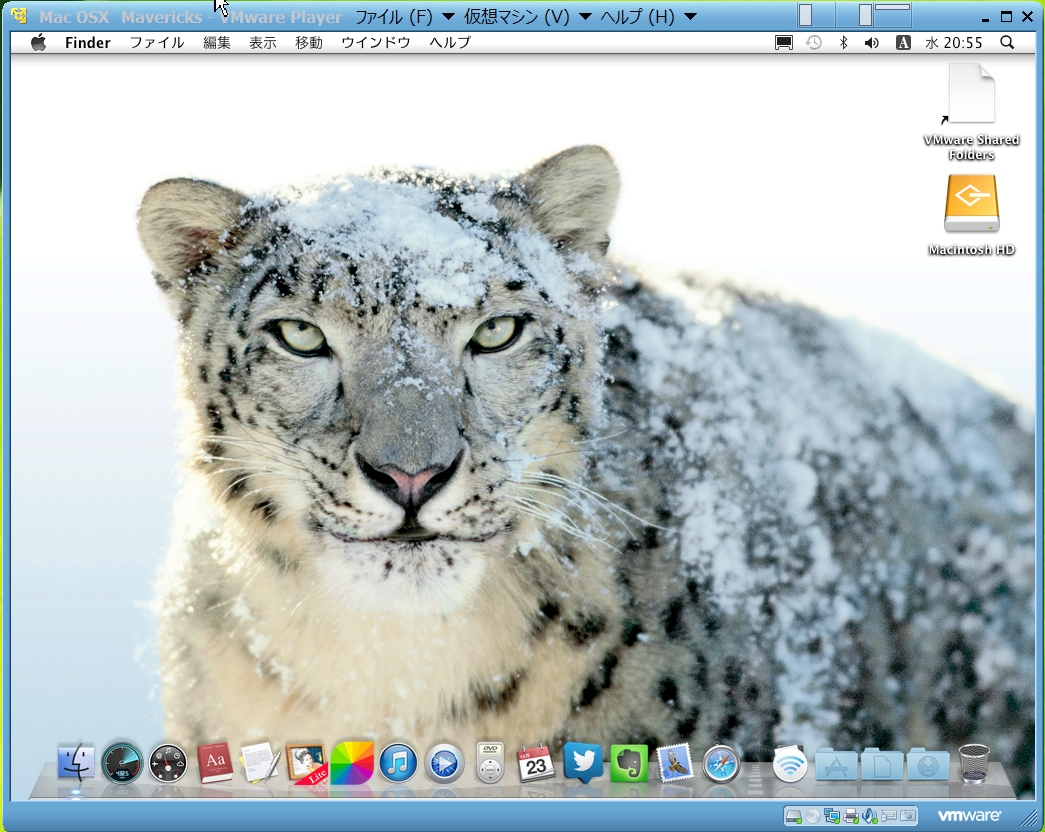The image size is (1045, 832).
Task: Open Spotlight search magnifier
Action: [x=1007, y=43]
